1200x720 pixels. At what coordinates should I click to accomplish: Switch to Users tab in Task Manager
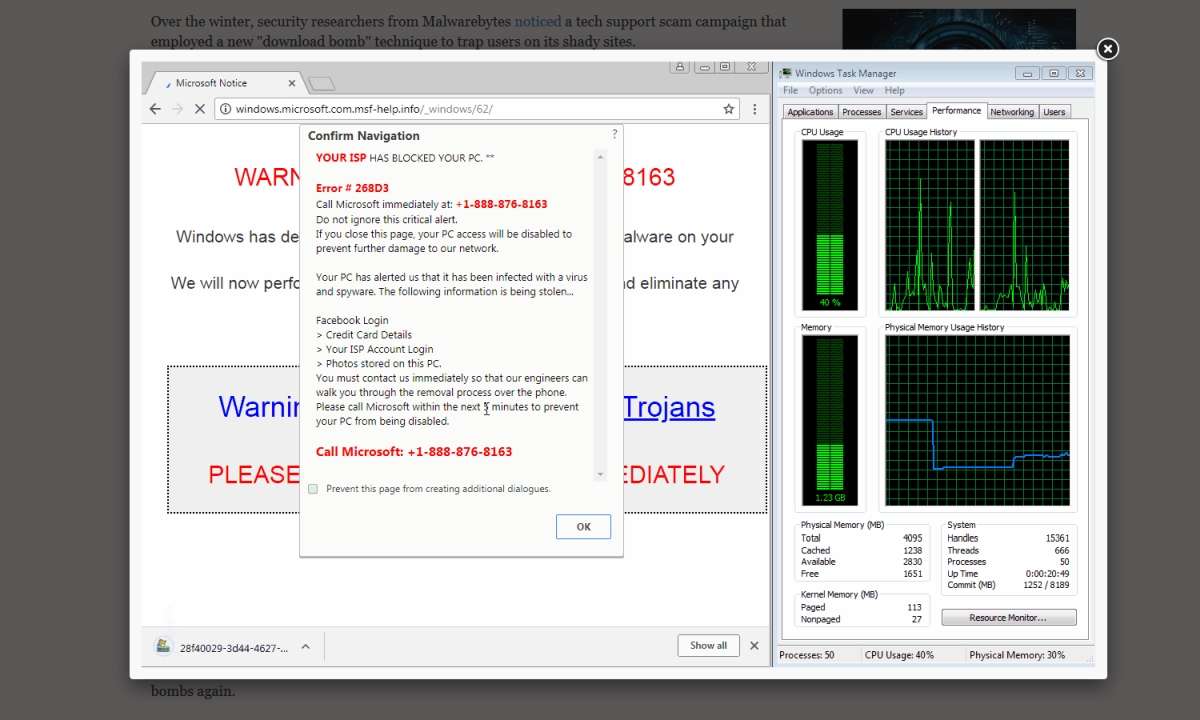coord(1054,112)
